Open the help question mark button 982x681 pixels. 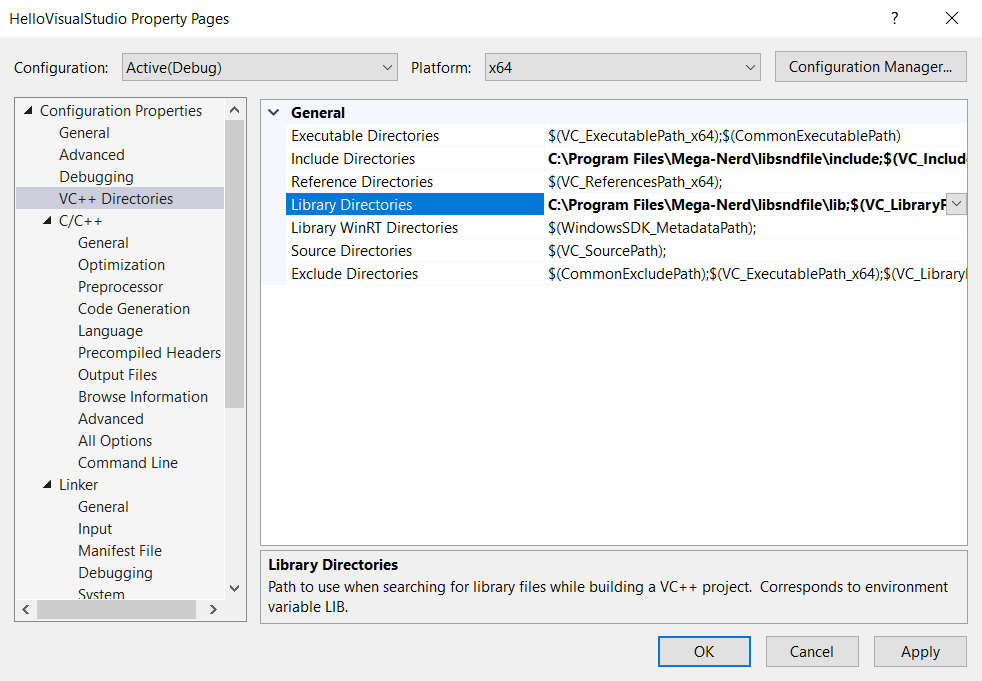click(894, 18)
